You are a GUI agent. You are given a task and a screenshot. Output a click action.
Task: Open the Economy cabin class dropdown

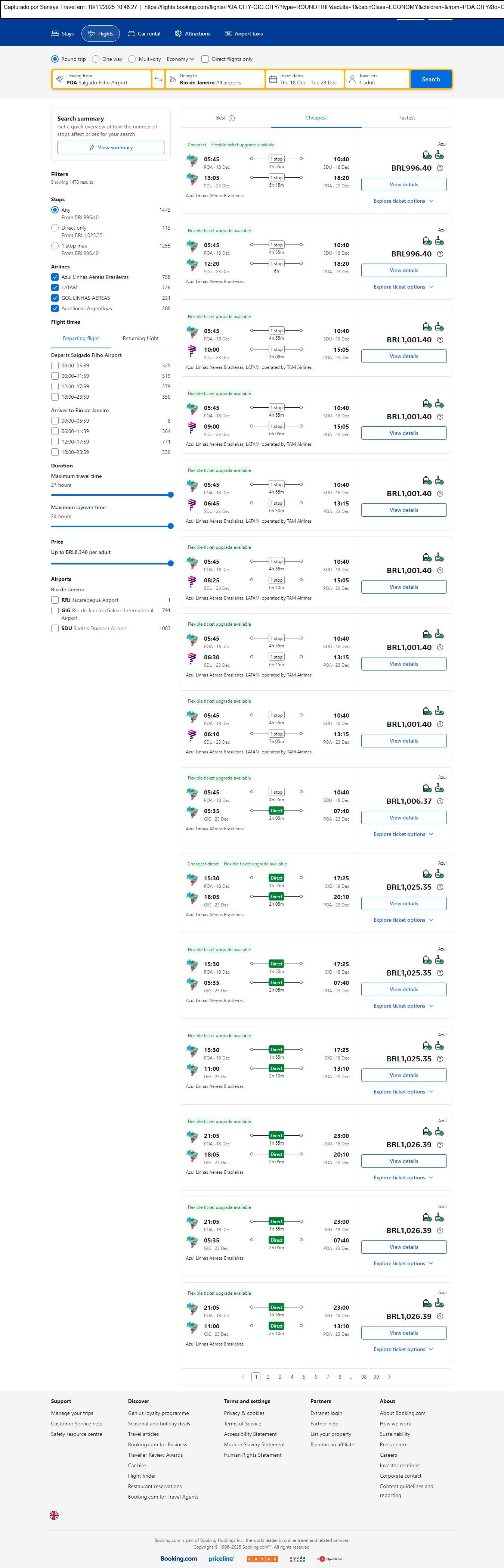click(x=180, y=59)
